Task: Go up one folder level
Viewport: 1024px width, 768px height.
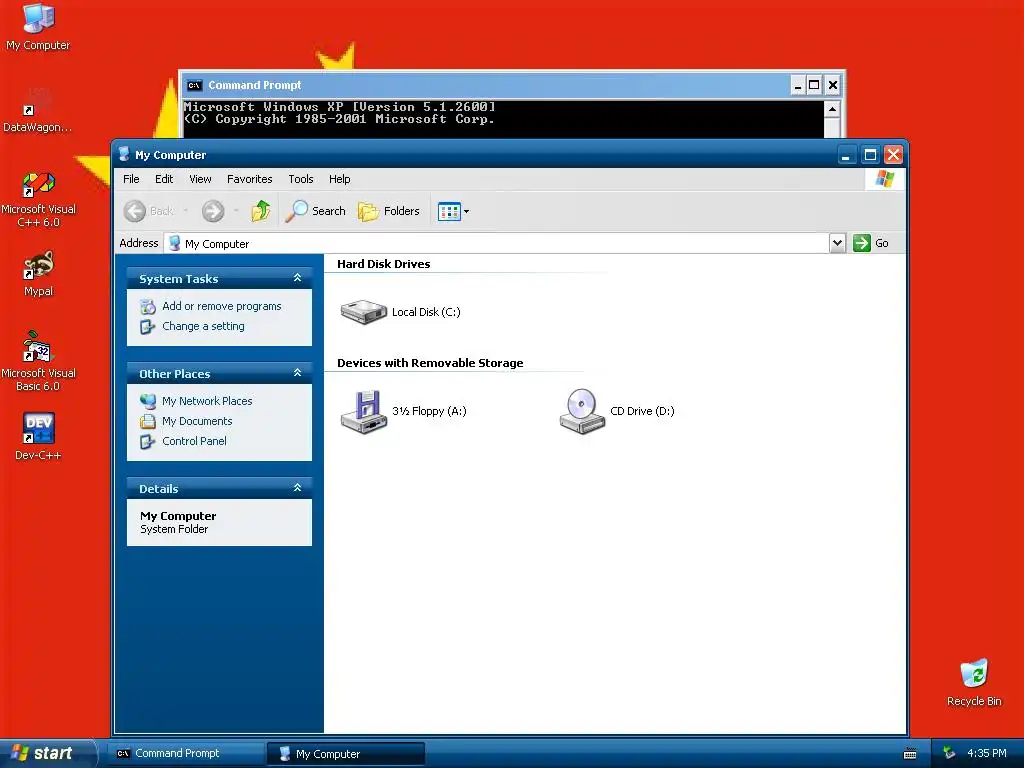Action: pos(261,211)
